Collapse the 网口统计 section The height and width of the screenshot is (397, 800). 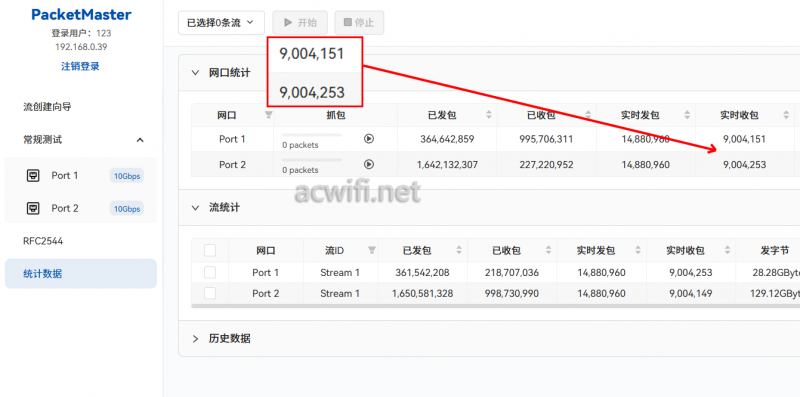pos(195,72)
